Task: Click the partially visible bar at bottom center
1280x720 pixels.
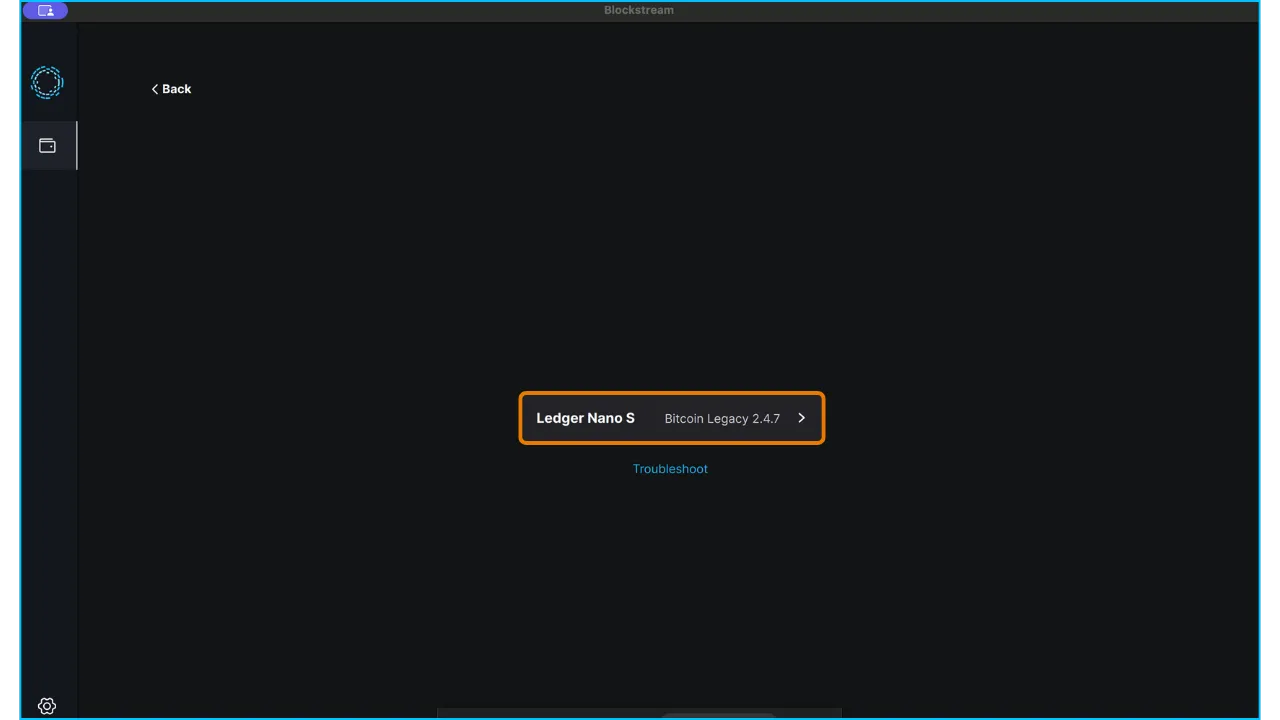Action: point(639,714)
